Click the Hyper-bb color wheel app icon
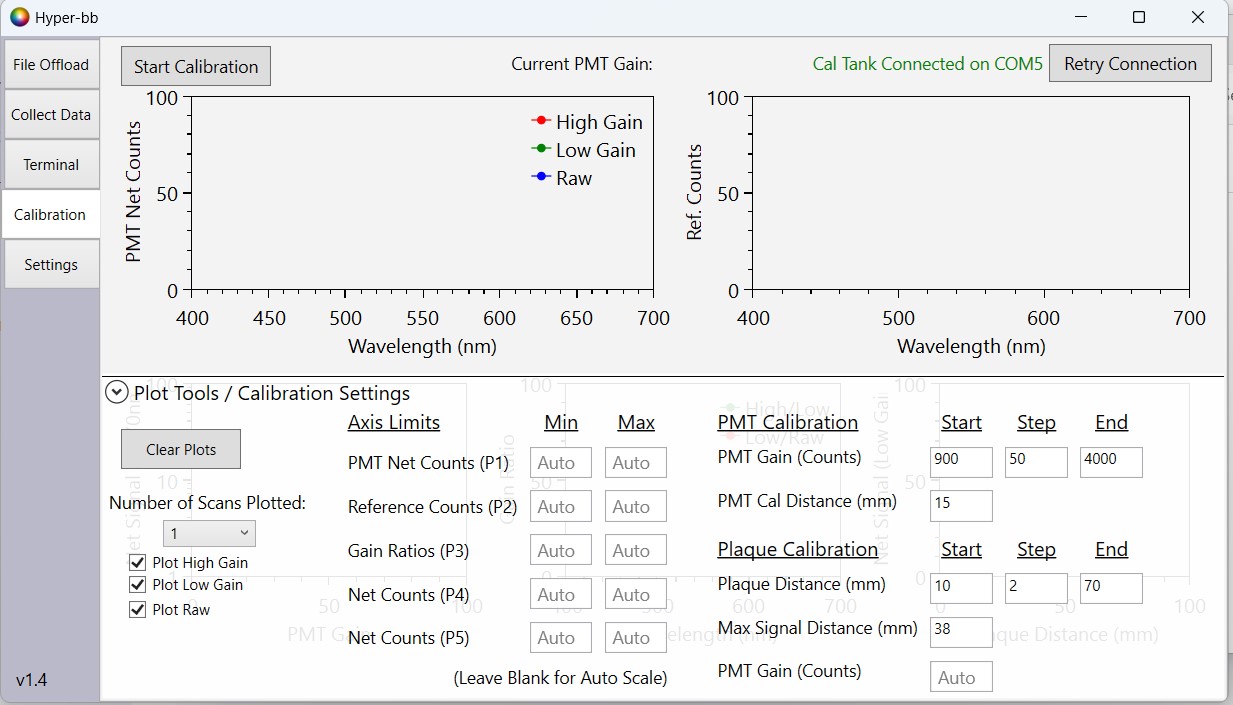The width and height of the screenshot is (1233, 705). click(20, 17)
